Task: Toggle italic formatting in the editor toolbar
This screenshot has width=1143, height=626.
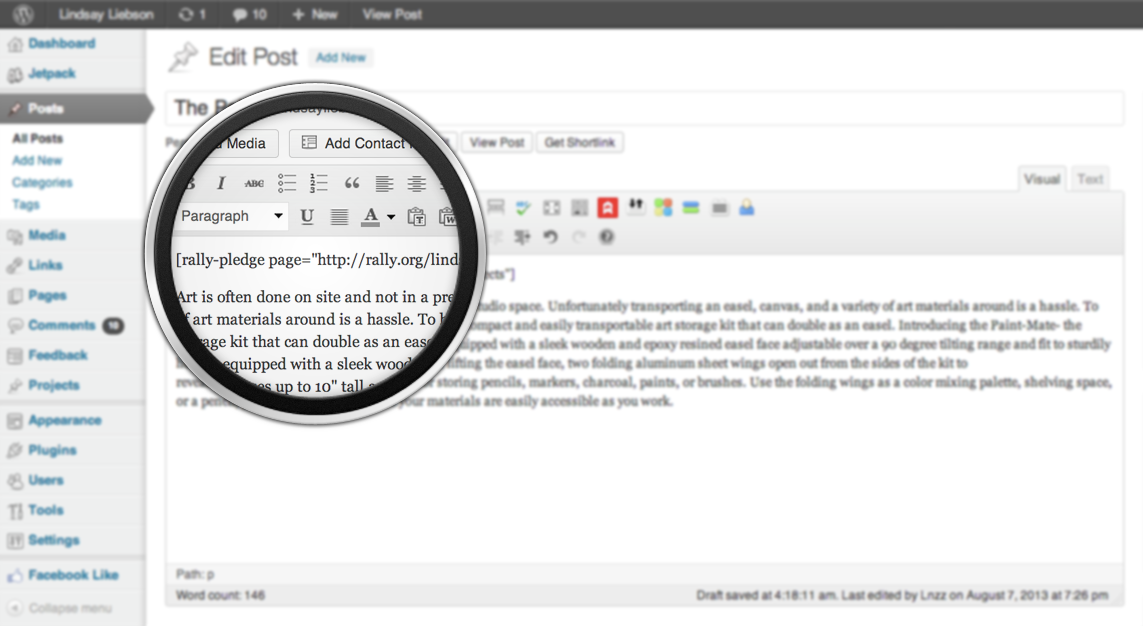Action: tap(221, 183)
